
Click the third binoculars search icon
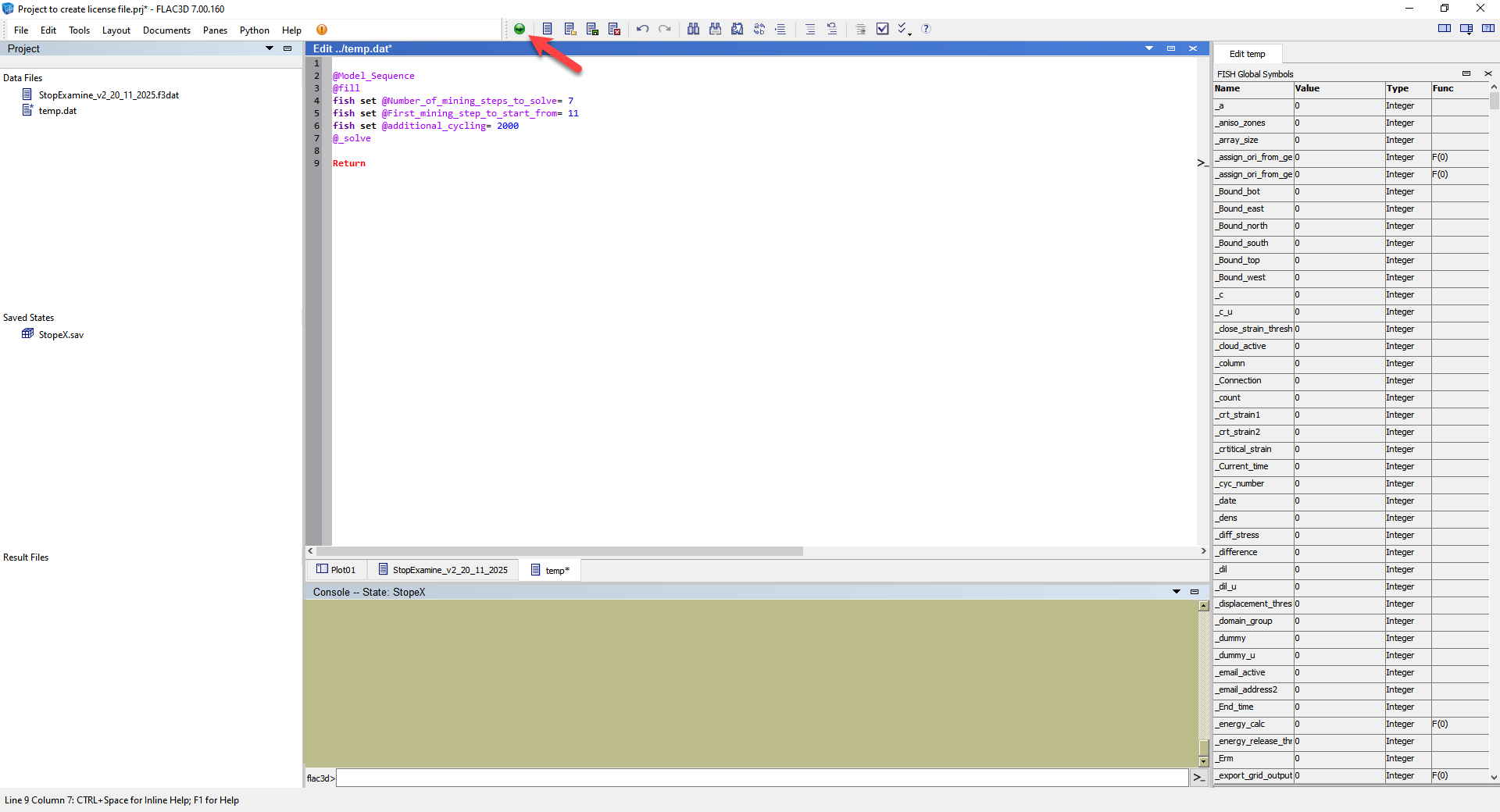pyautogui.click(x=737, y=29)
